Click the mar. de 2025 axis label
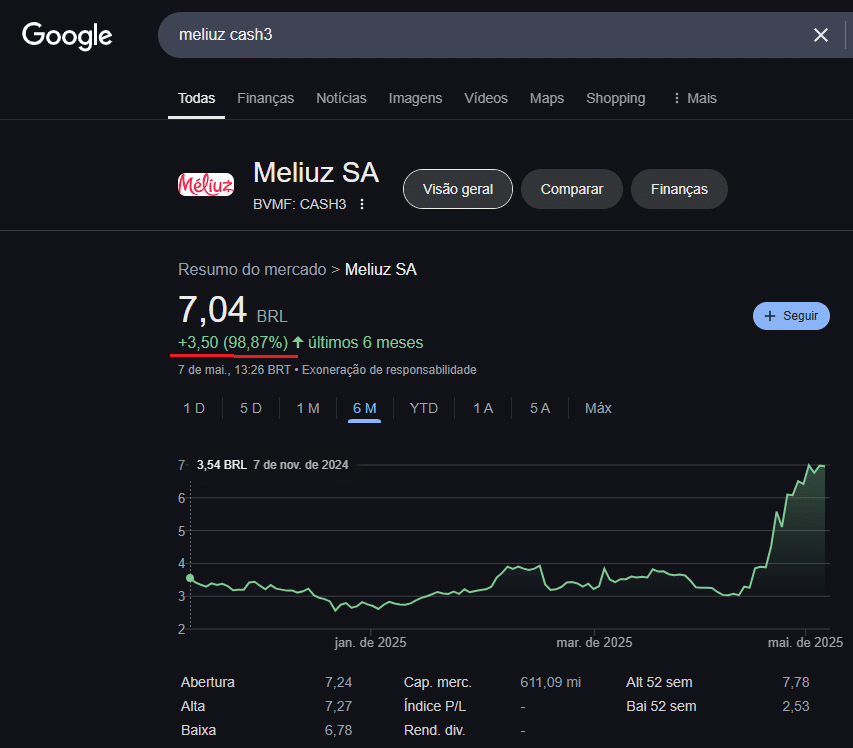Viewport: 853px width, 748px height. pyautogui.click(x=594, y=642)
